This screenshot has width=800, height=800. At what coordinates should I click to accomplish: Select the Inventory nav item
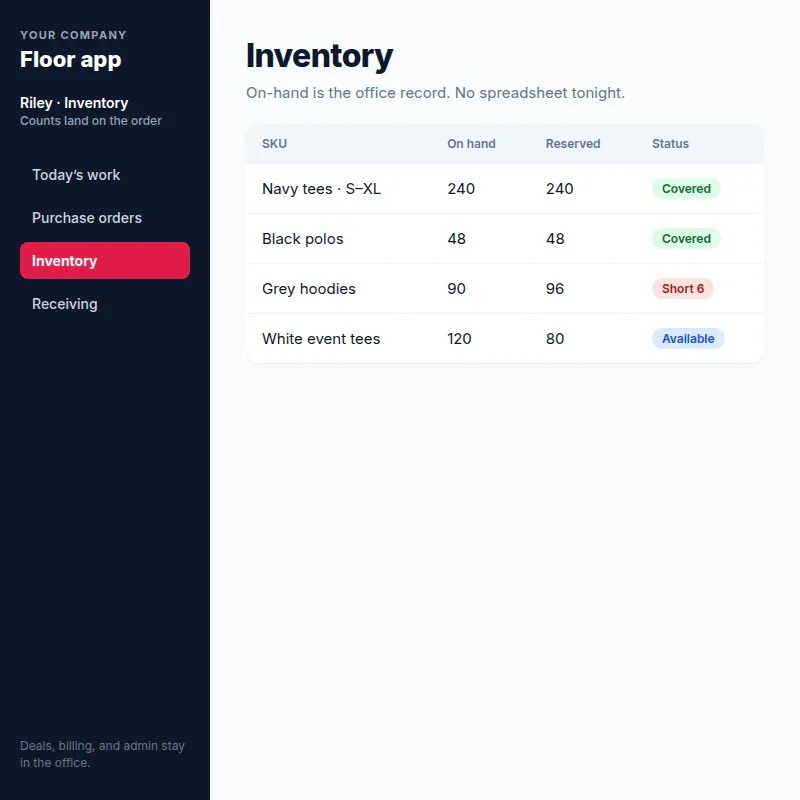click(105, 261)
